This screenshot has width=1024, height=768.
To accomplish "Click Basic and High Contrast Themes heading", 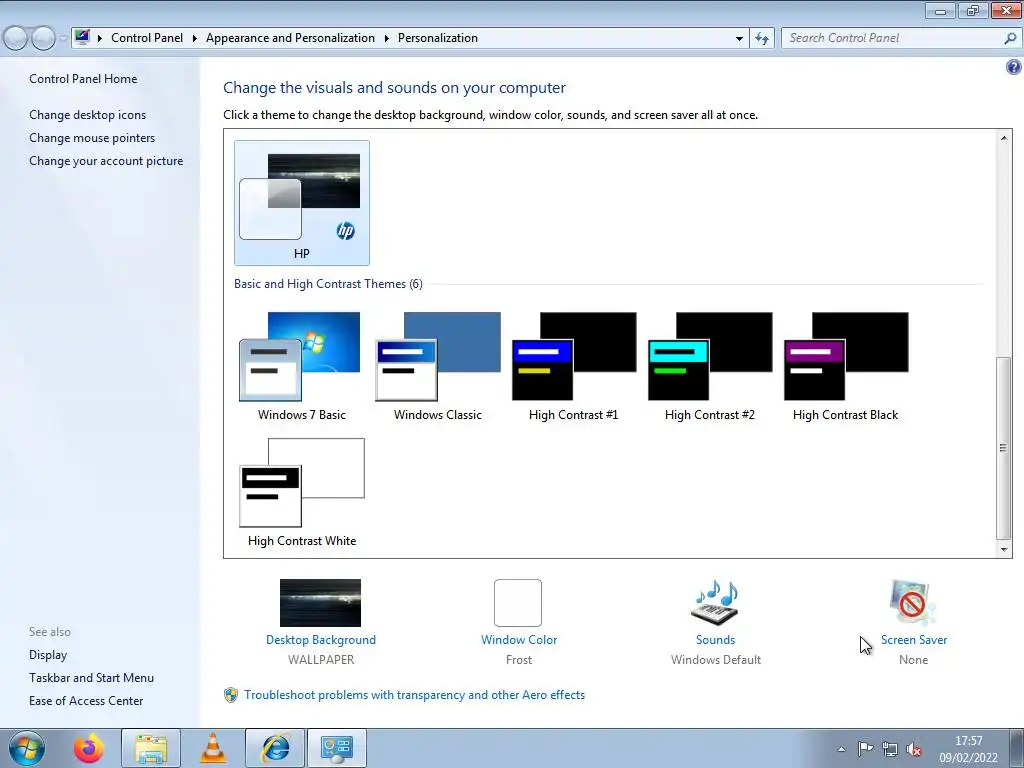I will [328, 284].
